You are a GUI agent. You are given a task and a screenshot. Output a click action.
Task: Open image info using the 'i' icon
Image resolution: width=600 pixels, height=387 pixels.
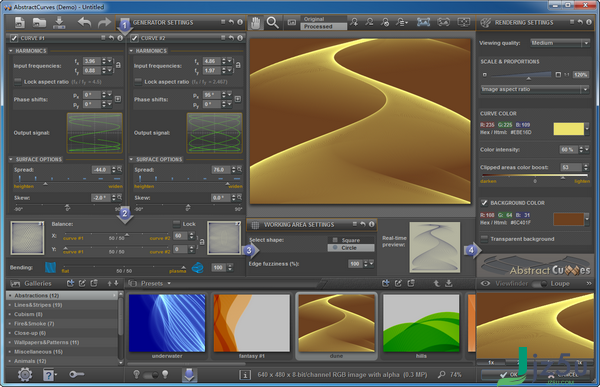pyautogui.click(x=245, y=375)
